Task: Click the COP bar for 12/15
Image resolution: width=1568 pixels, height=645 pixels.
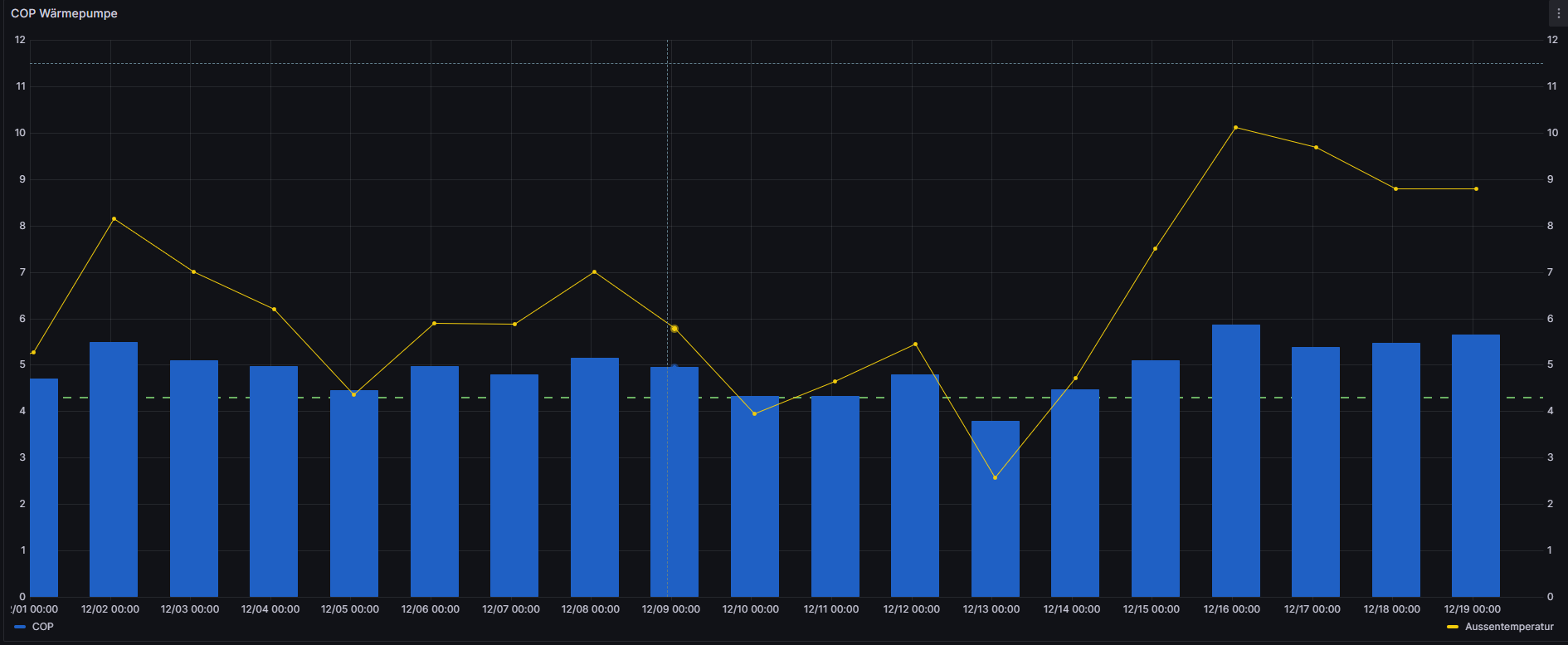Action: pyautogui.click(x=1156, y=478)
